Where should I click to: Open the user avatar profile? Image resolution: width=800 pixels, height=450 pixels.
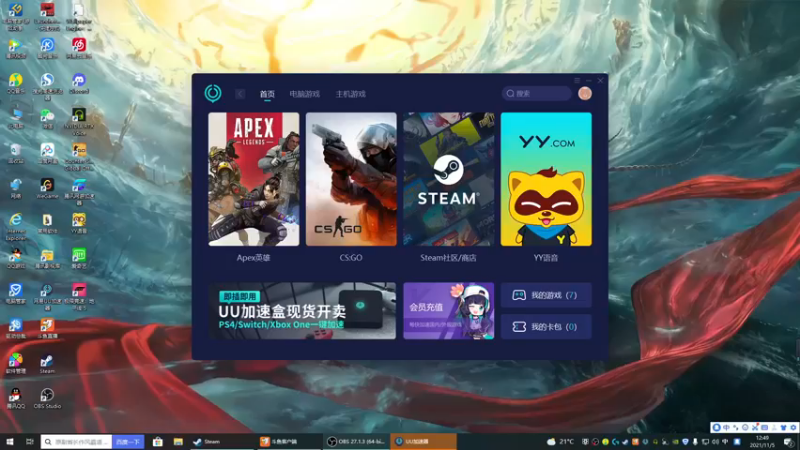585,93
